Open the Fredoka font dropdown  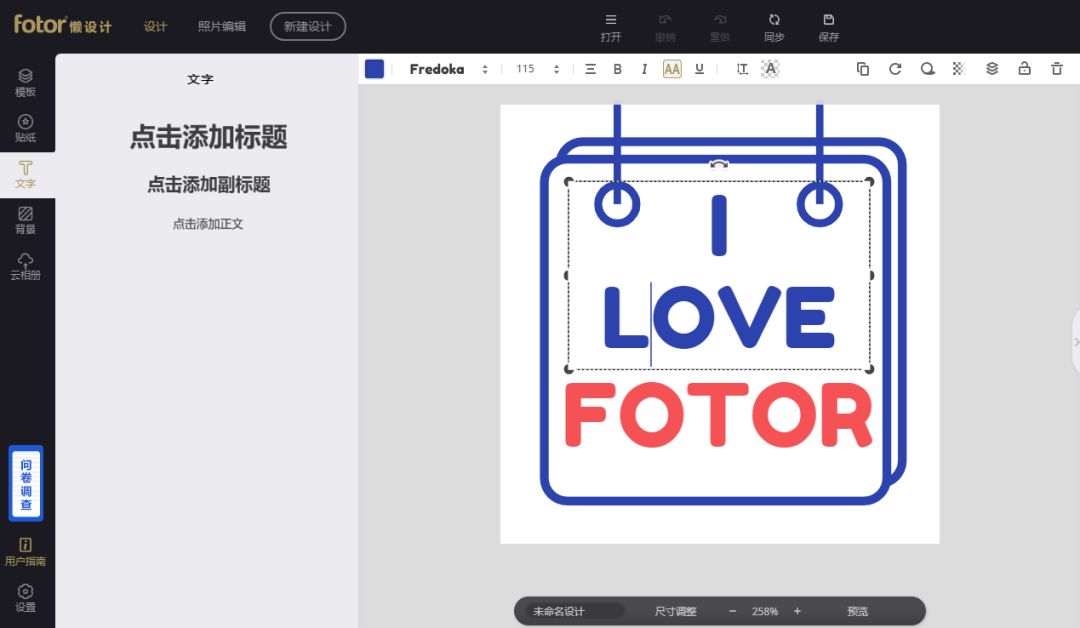(437, 69)
